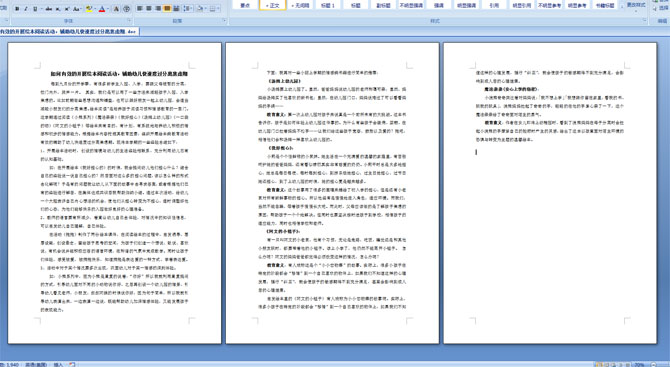Switch to the open document tab

click(x=69, y=32)
